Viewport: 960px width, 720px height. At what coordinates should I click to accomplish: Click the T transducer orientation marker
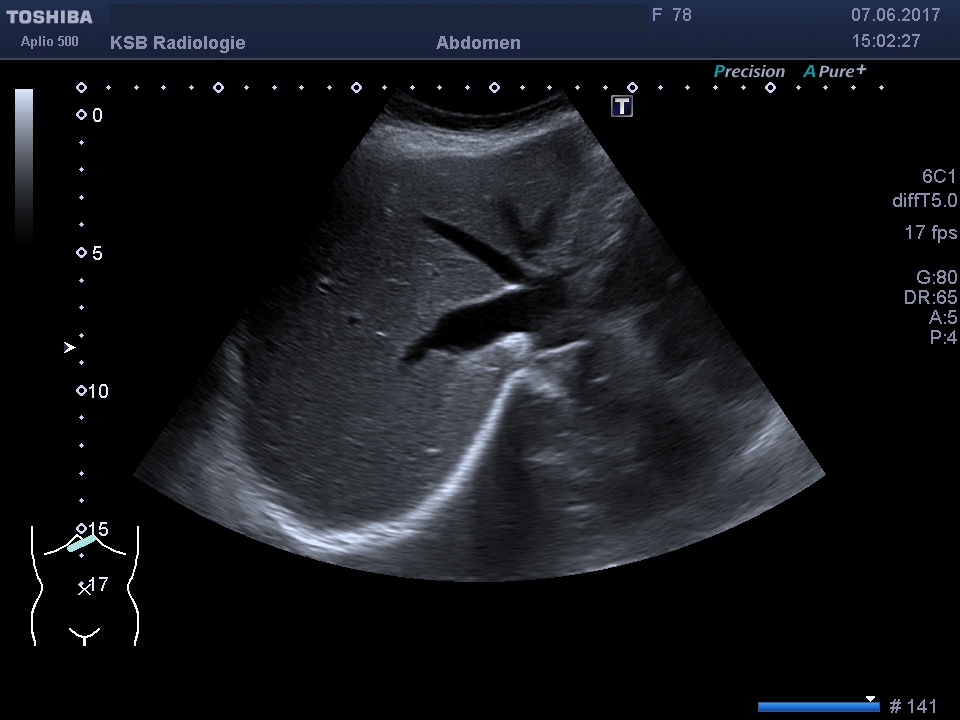621,106
